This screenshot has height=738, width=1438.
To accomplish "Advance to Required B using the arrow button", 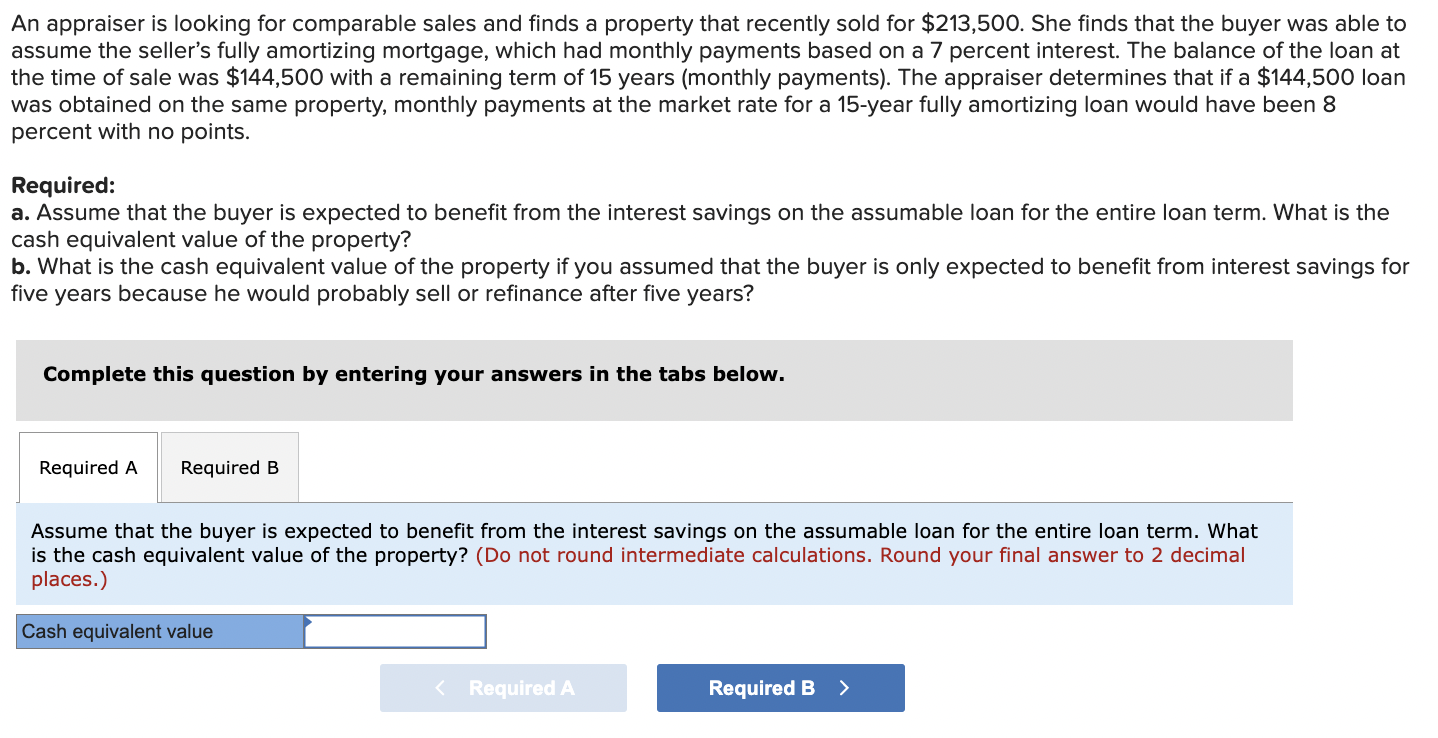I will point(780,688).
